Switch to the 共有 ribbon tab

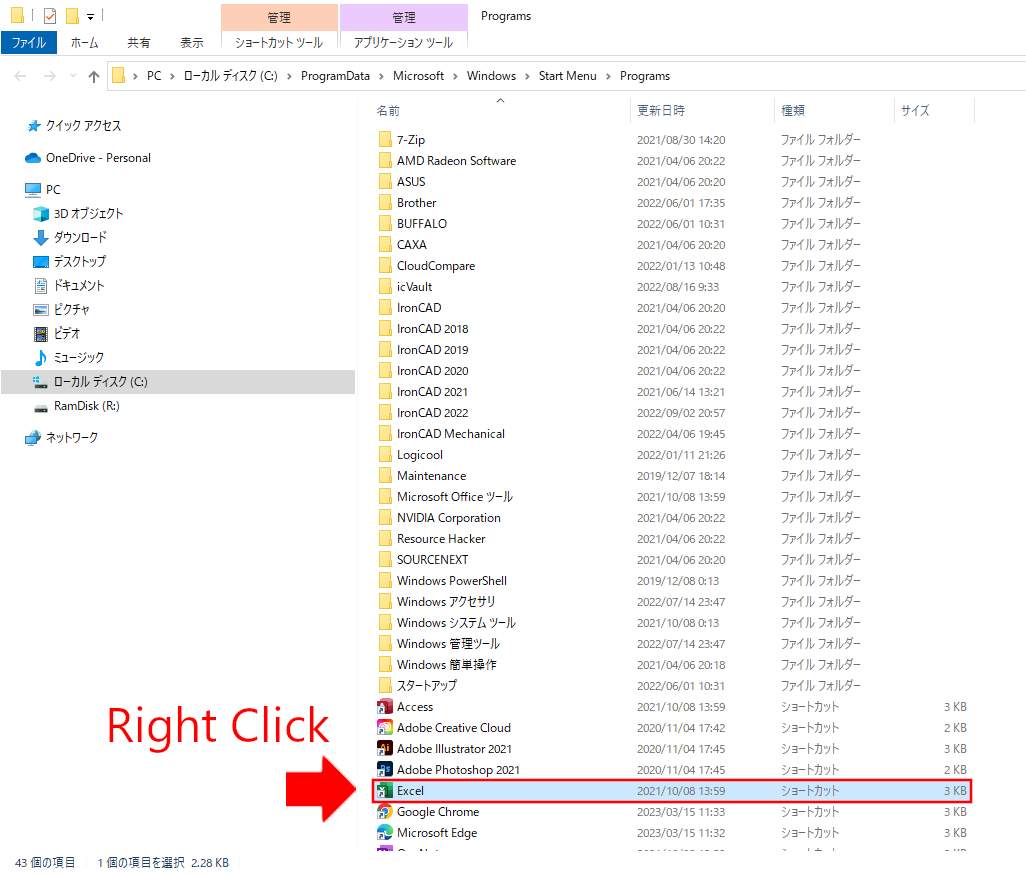coord(138,43)
